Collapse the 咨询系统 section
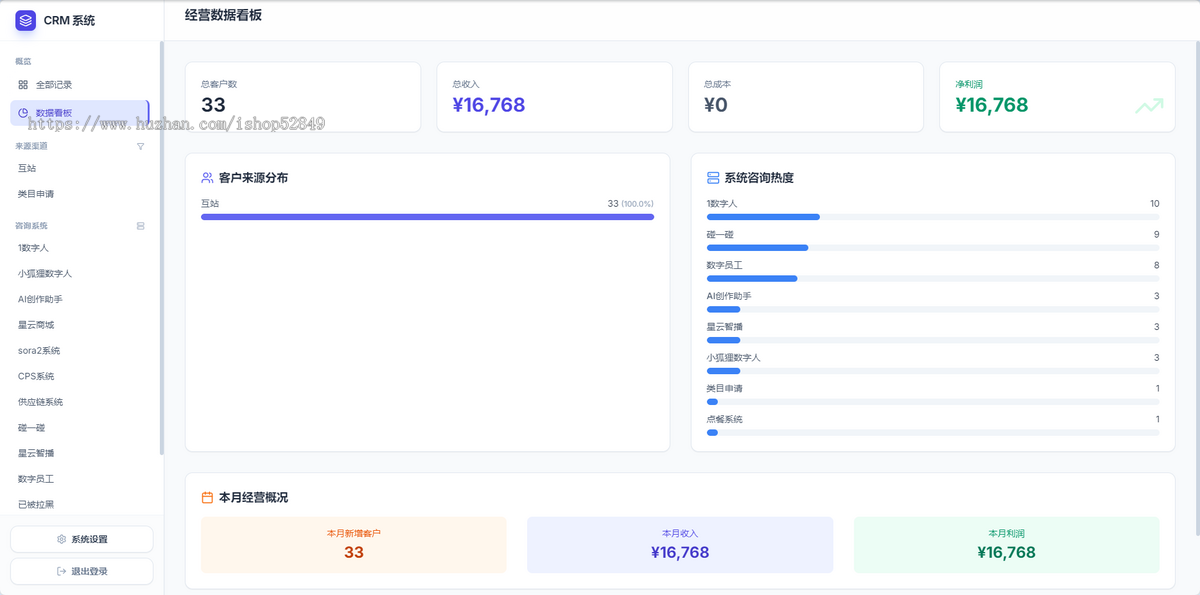Viewport: 1200px width, 595px height. [x=140, y=225]
